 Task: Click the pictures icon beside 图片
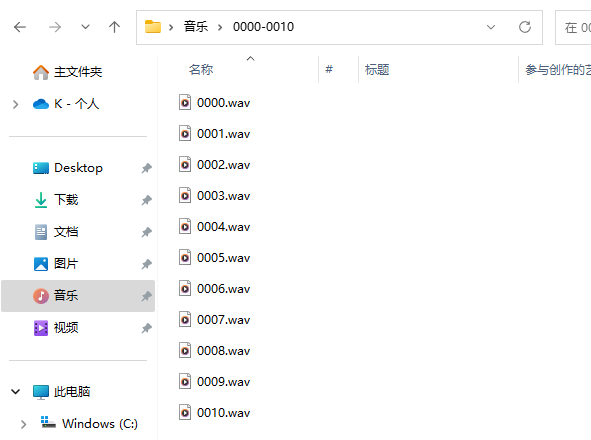point(41,264)
